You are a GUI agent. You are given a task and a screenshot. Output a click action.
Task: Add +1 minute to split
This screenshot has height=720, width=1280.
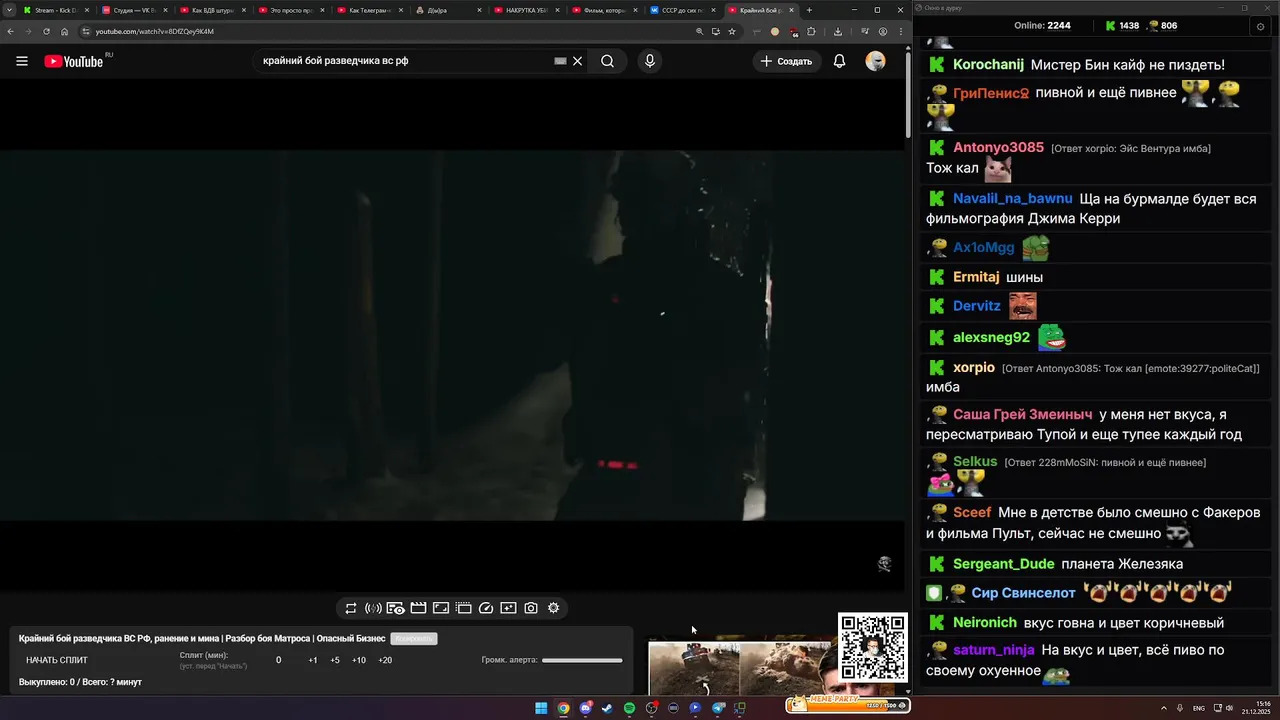(x=313, y=660)
